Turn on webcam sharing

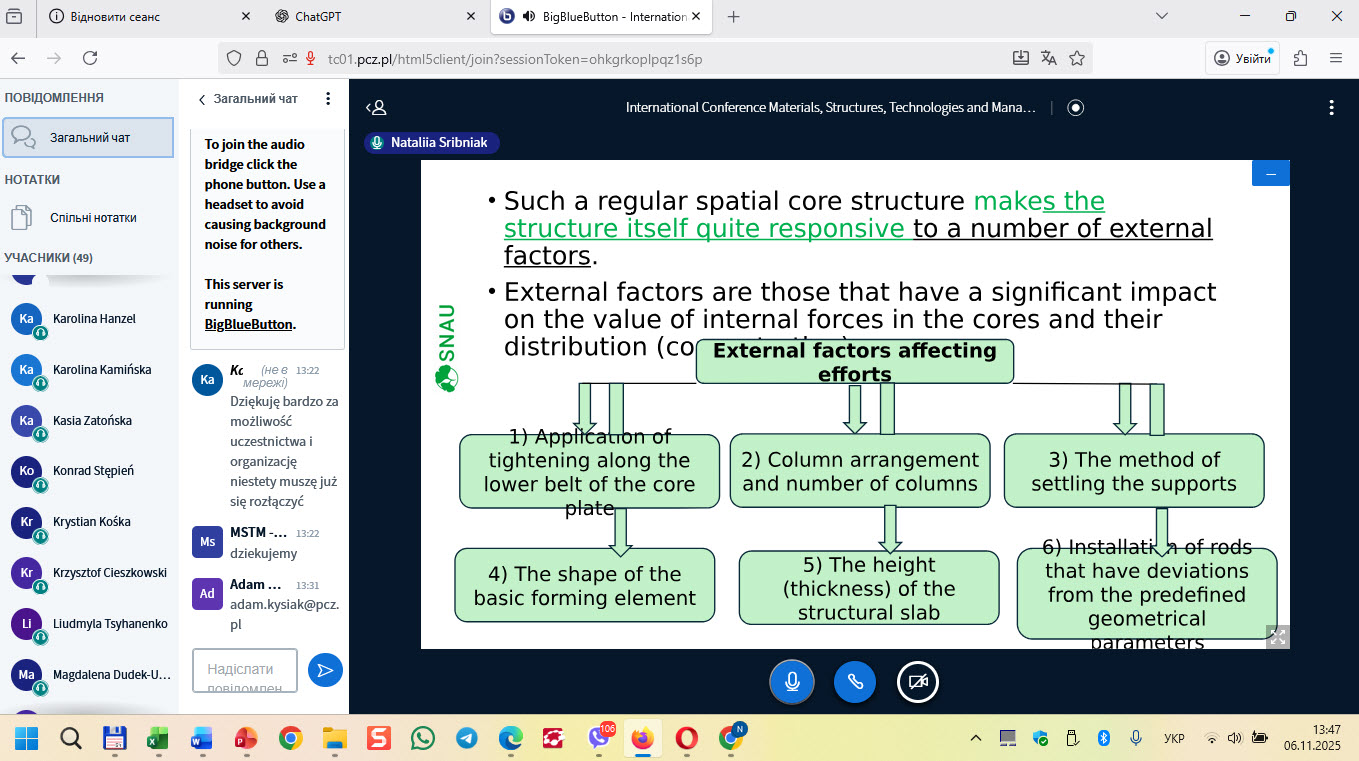(918, 682)
